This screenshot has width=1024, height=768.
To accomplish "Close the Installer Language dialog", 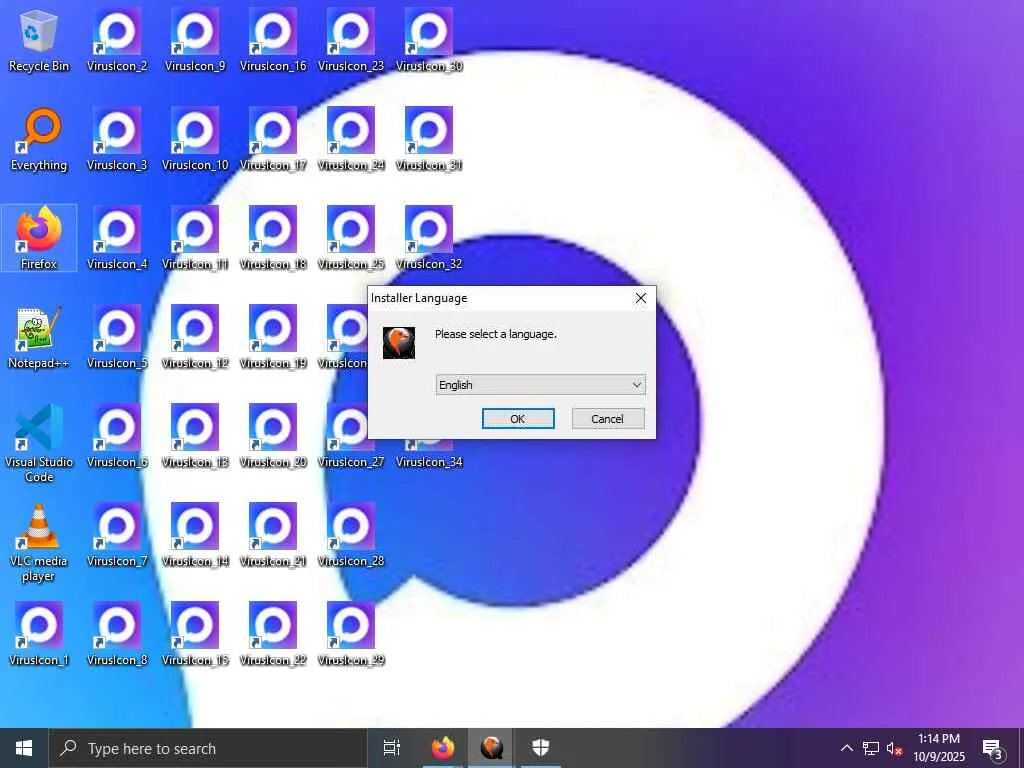I will [641, 298].
